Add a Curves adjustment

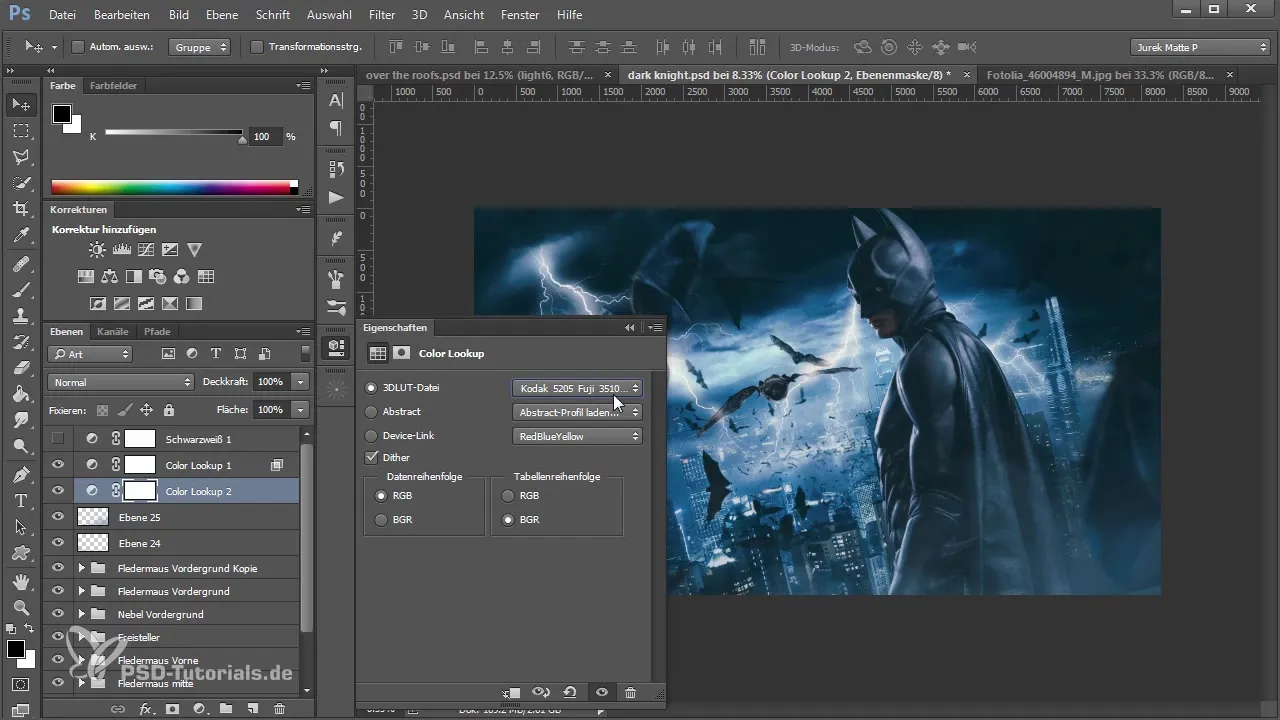pos(146,250)
